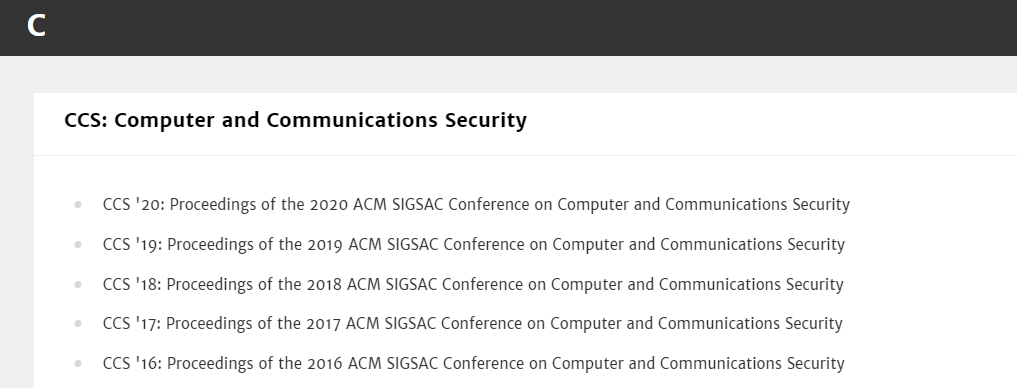Open the CCS '17 proceedings link
This screenshot has height=388, width=1017.
point(472,323)
